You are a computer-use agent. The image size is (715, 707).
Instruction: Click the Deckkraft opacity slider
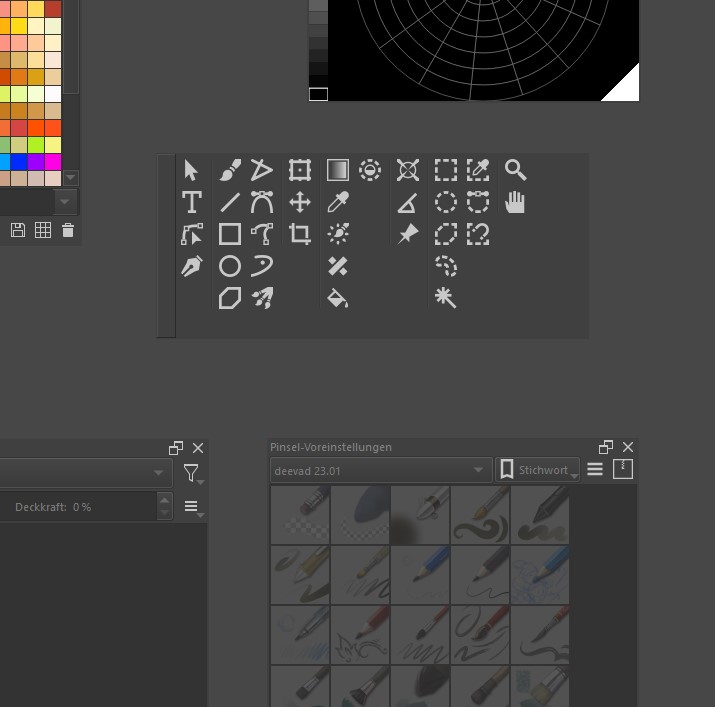78,507
